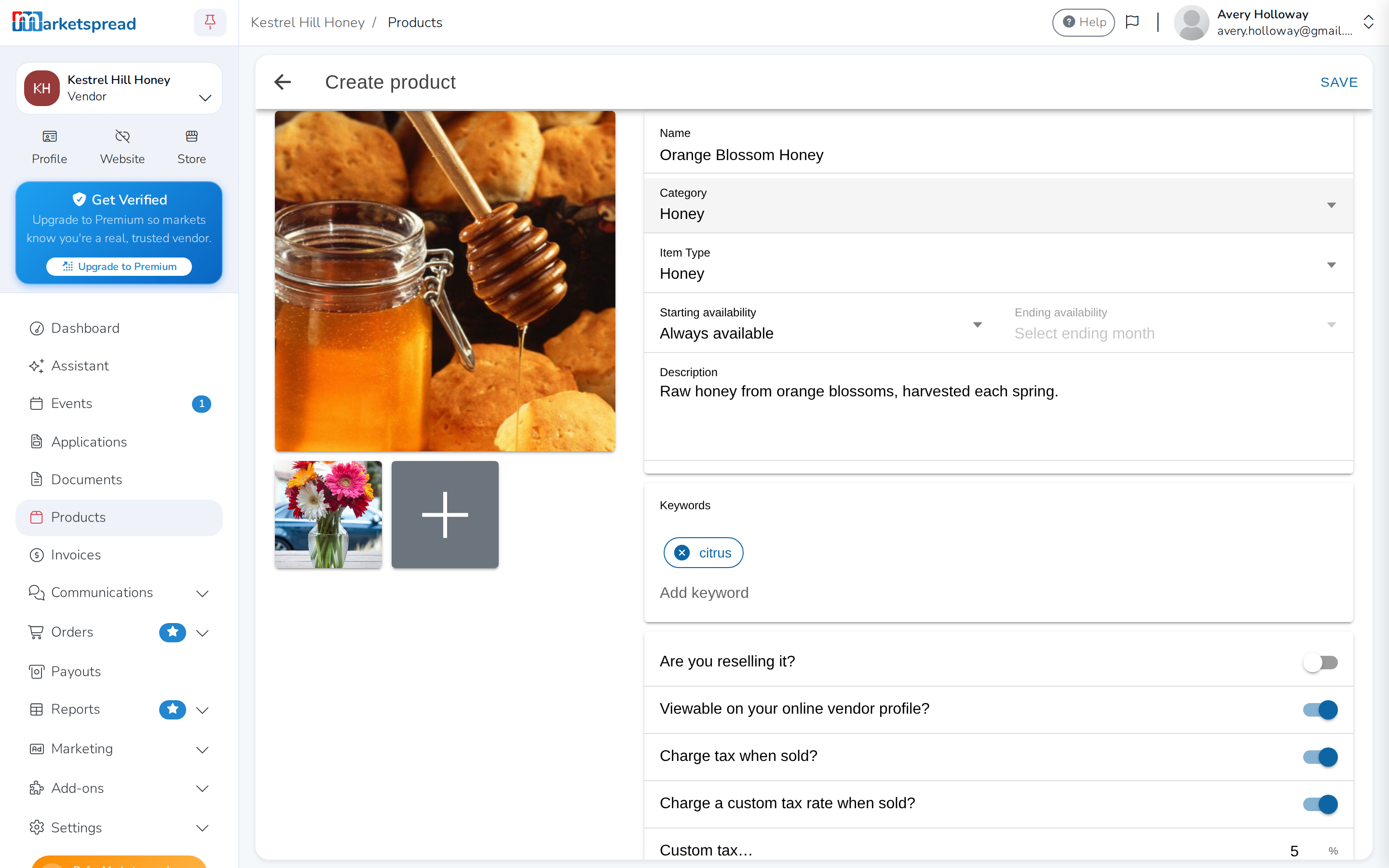Open Dashboard from sidebar
The width and height of the screenshot is (1389, 868).
pyautogui.click(x=119, y=328)
